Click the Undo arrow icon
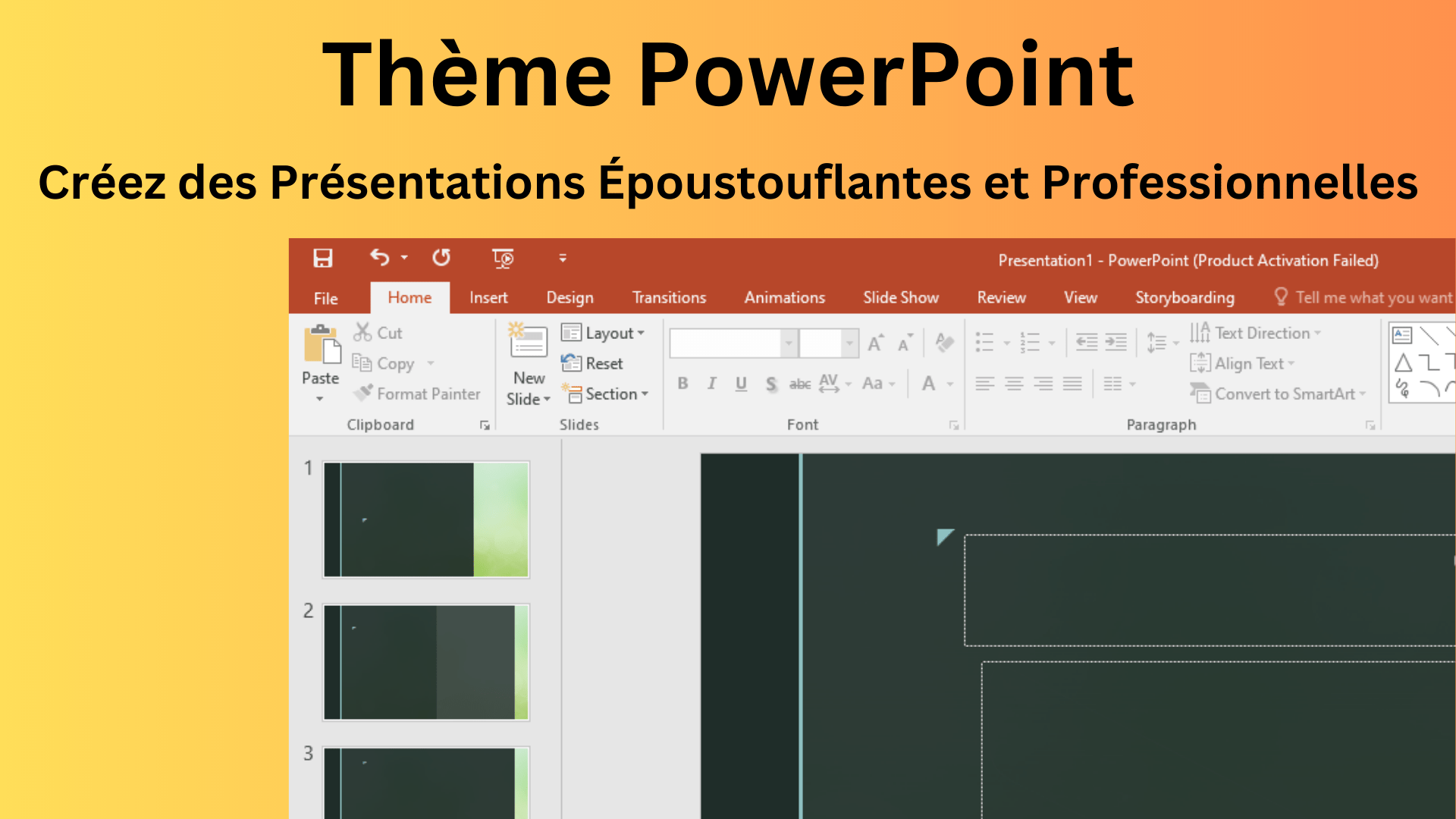This screenshot has width=1456, height=819. (379, 258)
